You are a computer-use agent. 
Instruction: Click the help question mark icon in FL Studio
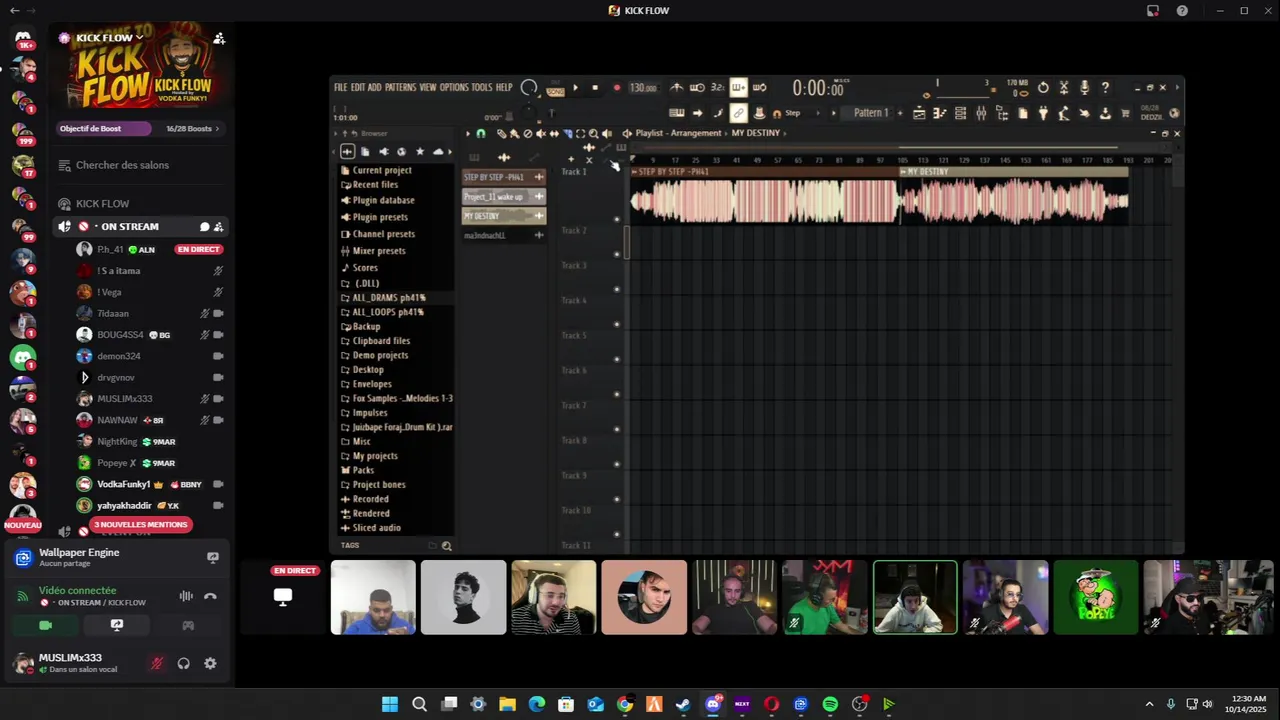(1105, 88)
